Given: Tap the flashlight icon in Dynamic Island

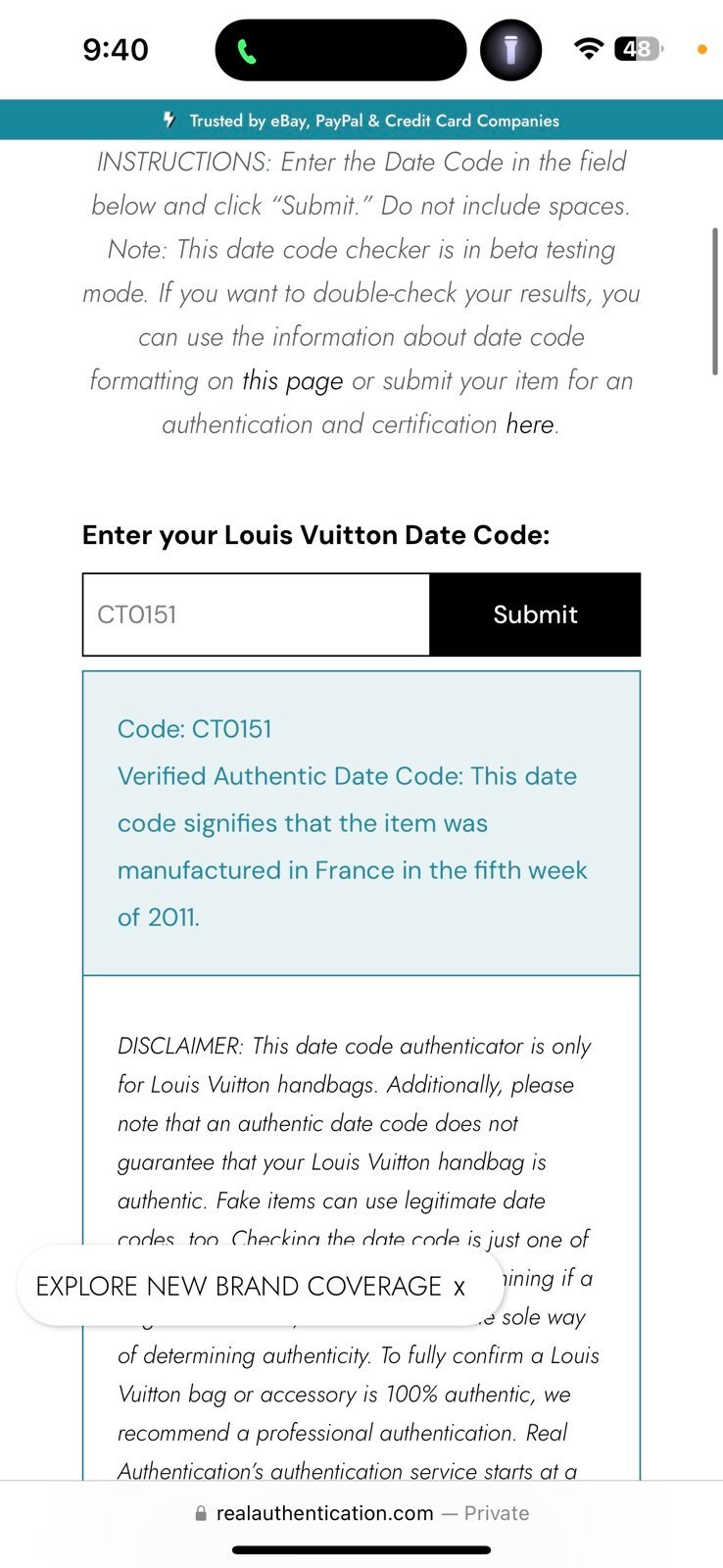Looking at the screenshot, I should pos(510,50).
